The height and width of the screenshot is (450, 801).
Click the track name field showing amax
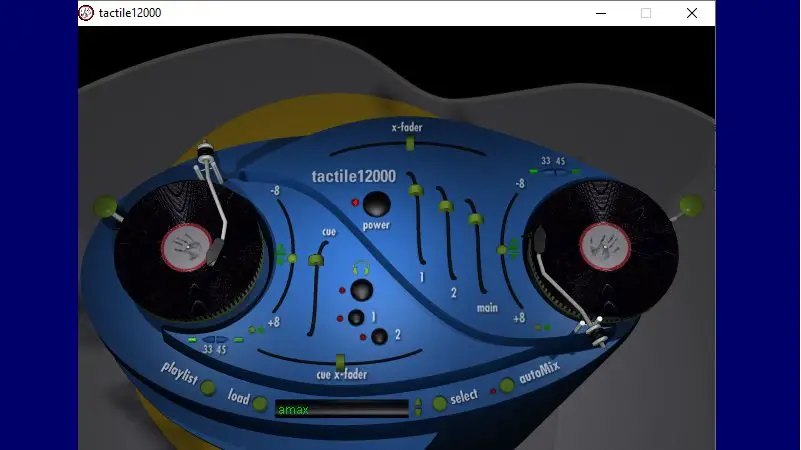coord(342,409)
